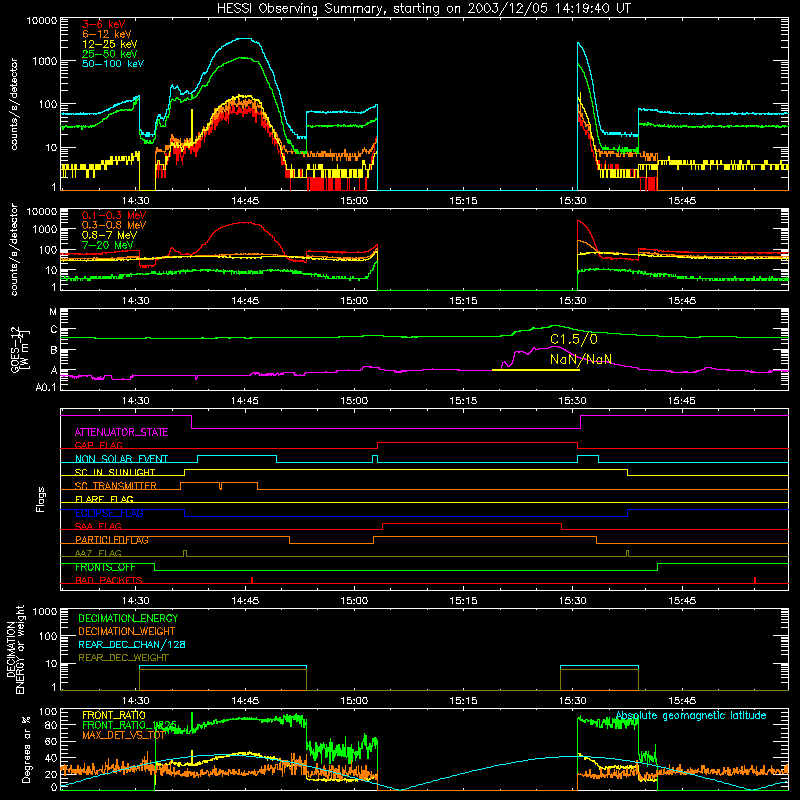Click the PARTICLE_FLAG label
This screenshot has height=800, width=800.
[x=112, y=540]
